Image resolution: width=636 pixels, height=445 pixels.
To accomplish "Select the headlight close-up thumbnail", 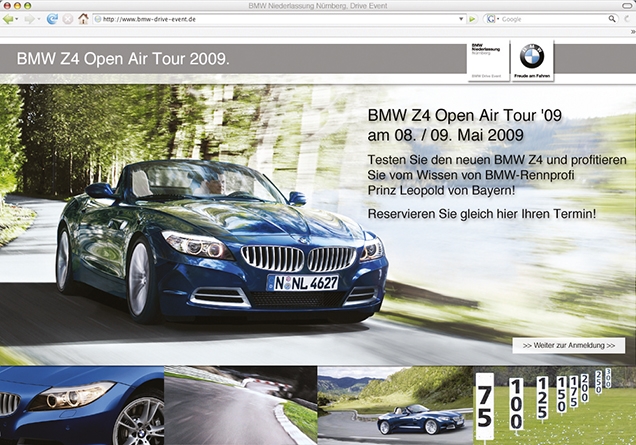I will coord(81,405).
